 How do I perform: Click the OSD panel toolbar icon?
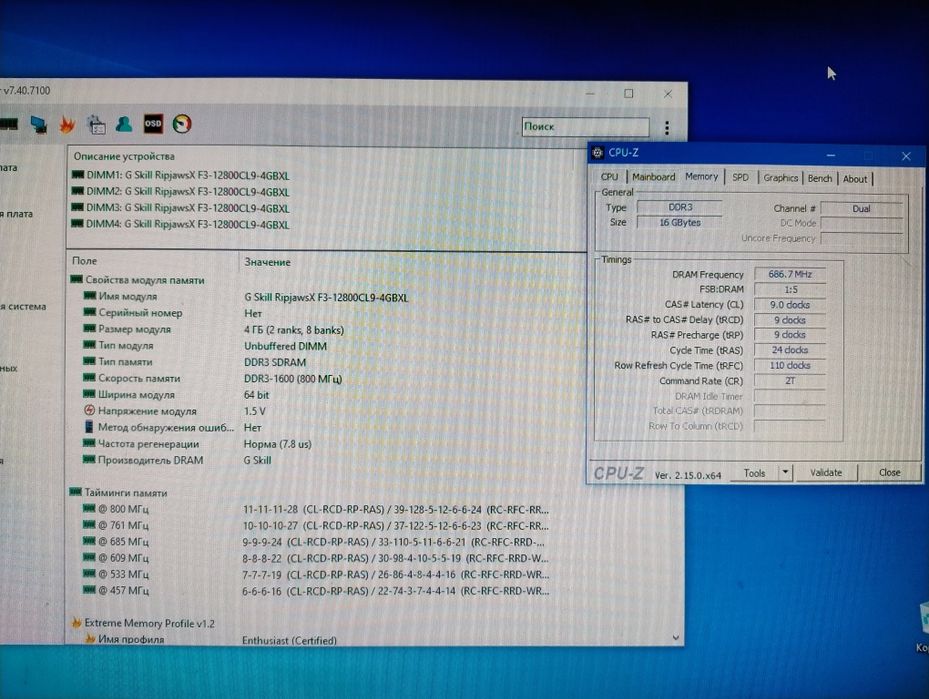(x=153, y=123)
